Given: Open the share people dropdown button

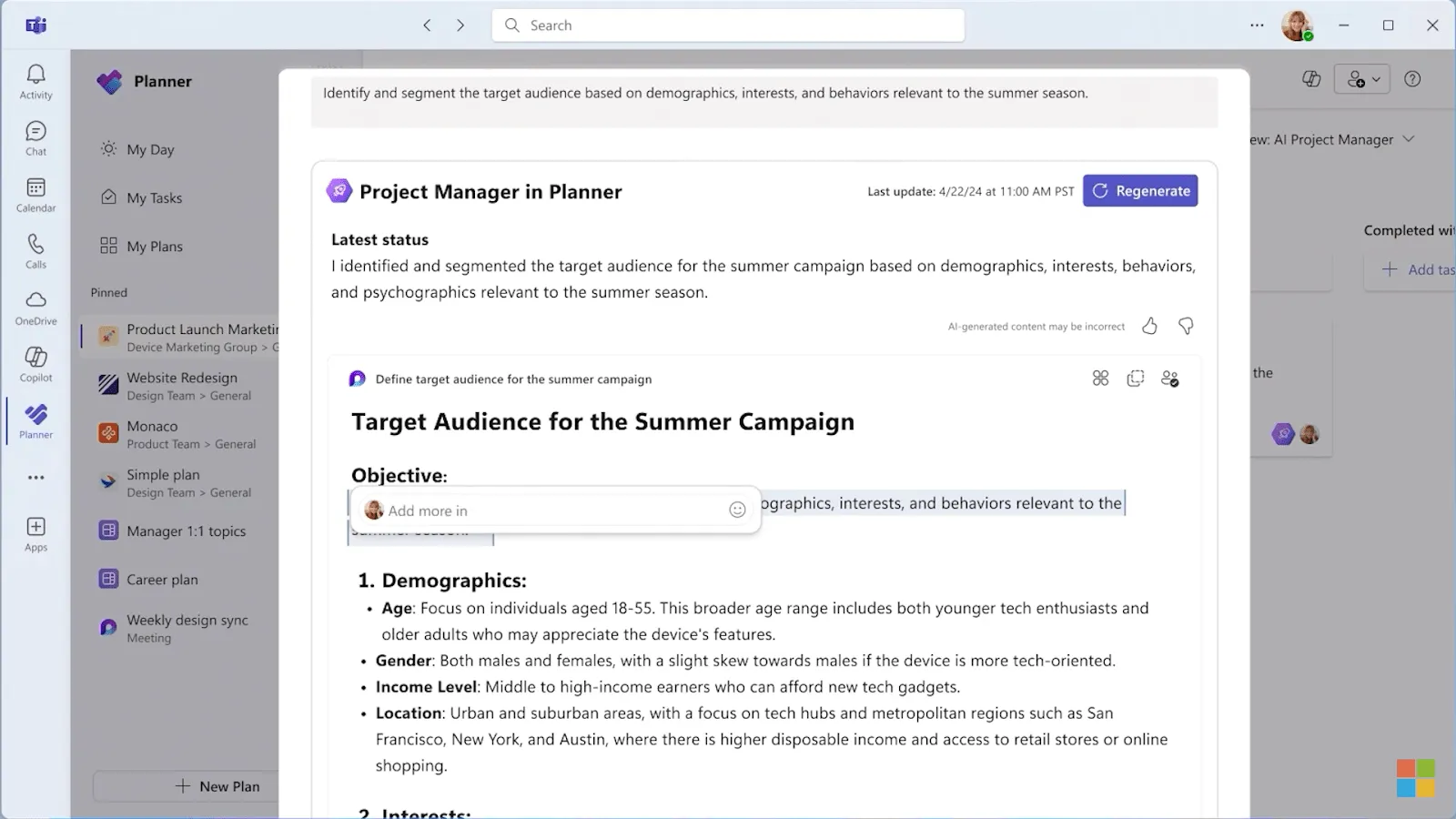Looking at the screenshot, I should (1362, 79).
